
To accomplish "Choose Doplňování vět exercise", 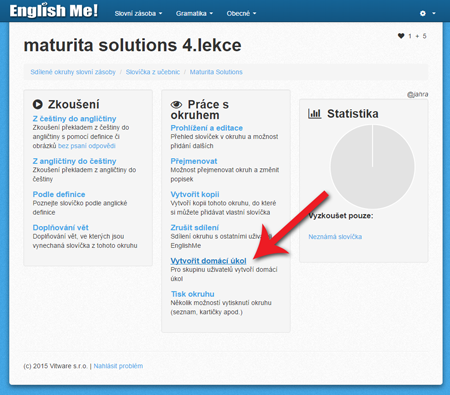I will click(60, 228).
